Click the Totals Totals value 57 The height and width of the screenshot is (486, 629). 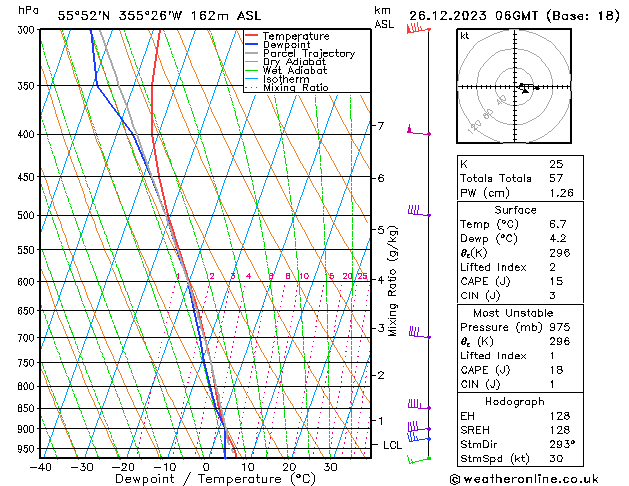coord(556,177)
